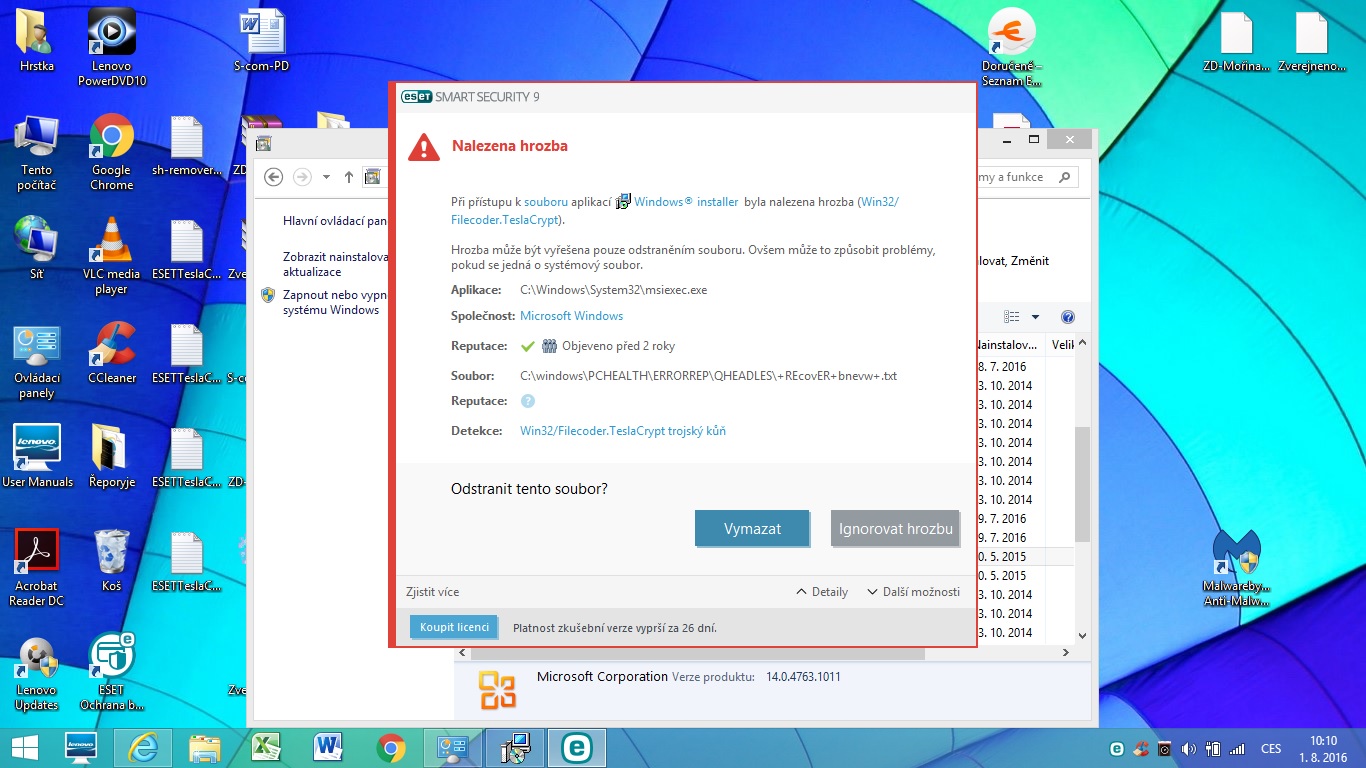Select the sh-remover desktop file icon
This screenshot has height=768, width=1366.
187,144
